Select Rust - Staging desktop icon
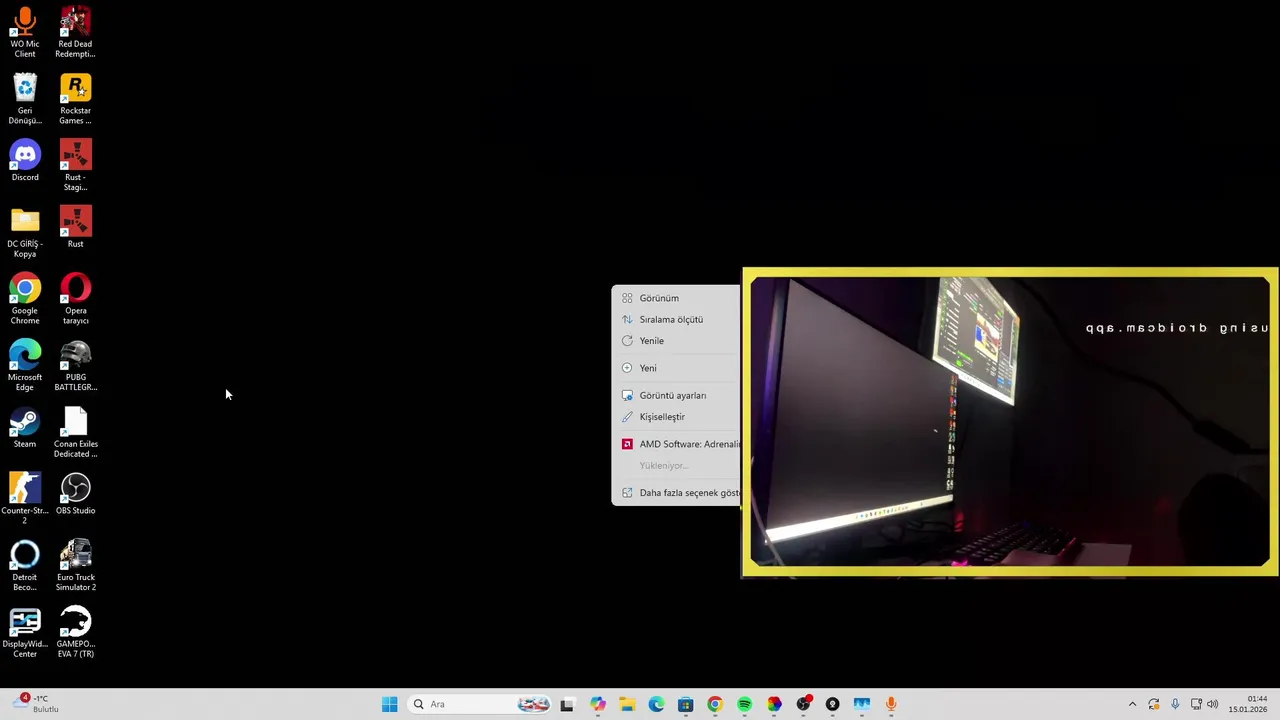 pos(75,166)
